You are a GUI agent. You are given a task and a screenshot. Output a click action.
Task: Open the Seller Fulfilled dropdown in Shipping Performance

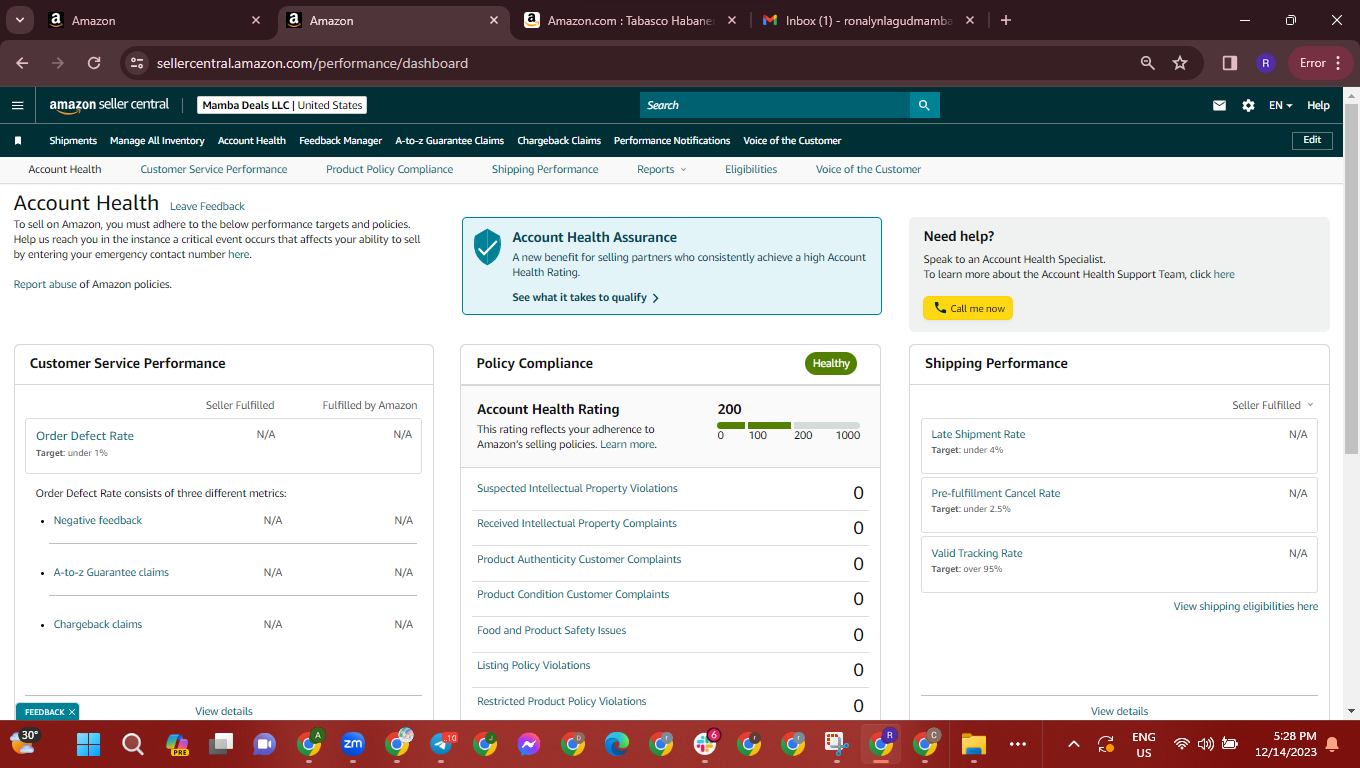click(x=1272, y=405)
